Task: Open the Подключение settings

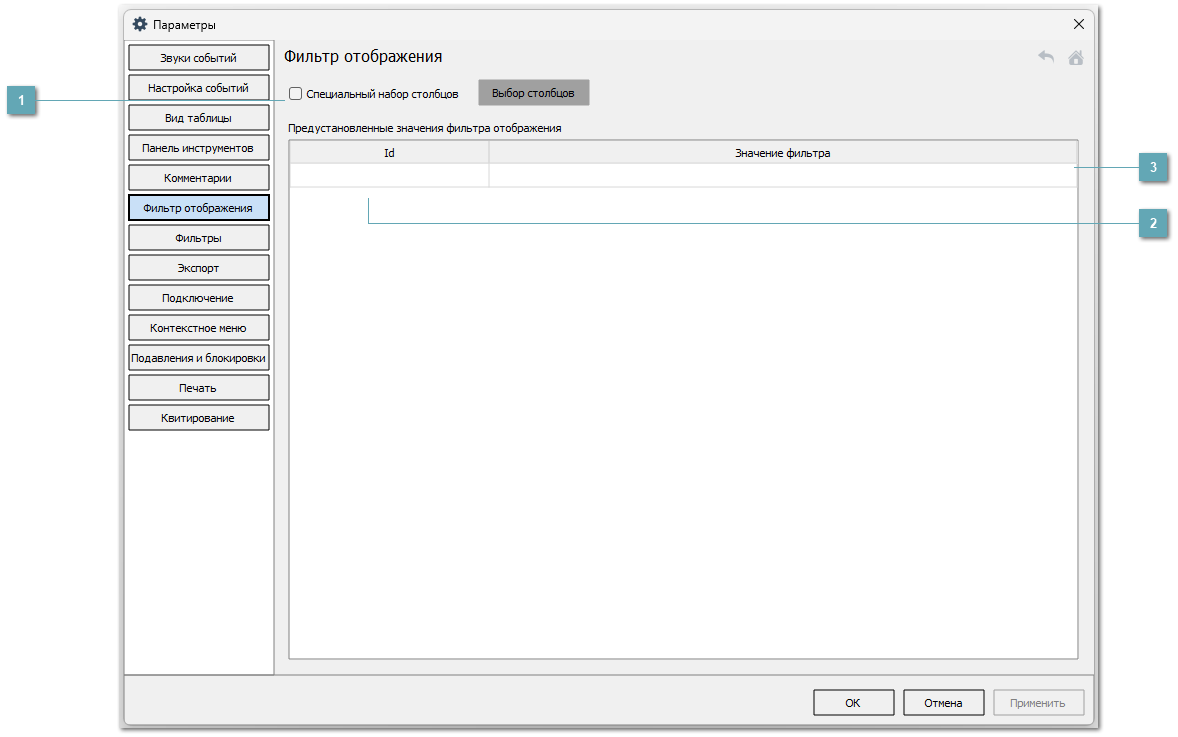Action: tap(198, 298)
